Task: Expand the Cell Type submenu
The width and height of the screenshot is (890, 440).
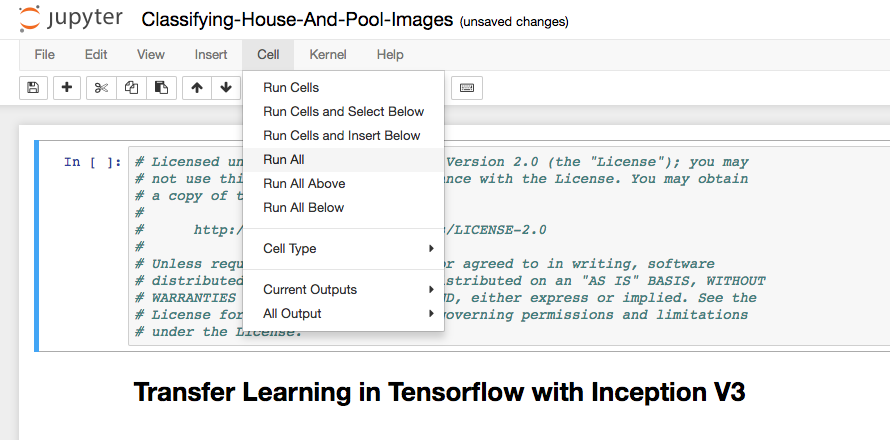Action: (x=343, y=249)
